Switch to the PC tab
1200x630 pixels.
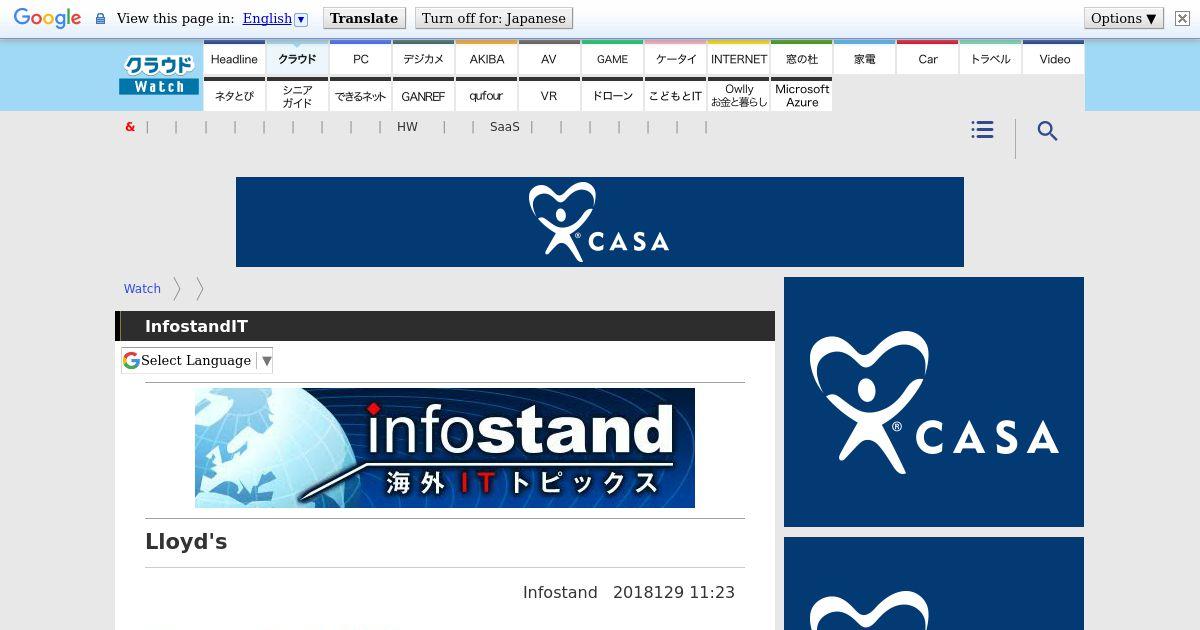click(360, 58)
